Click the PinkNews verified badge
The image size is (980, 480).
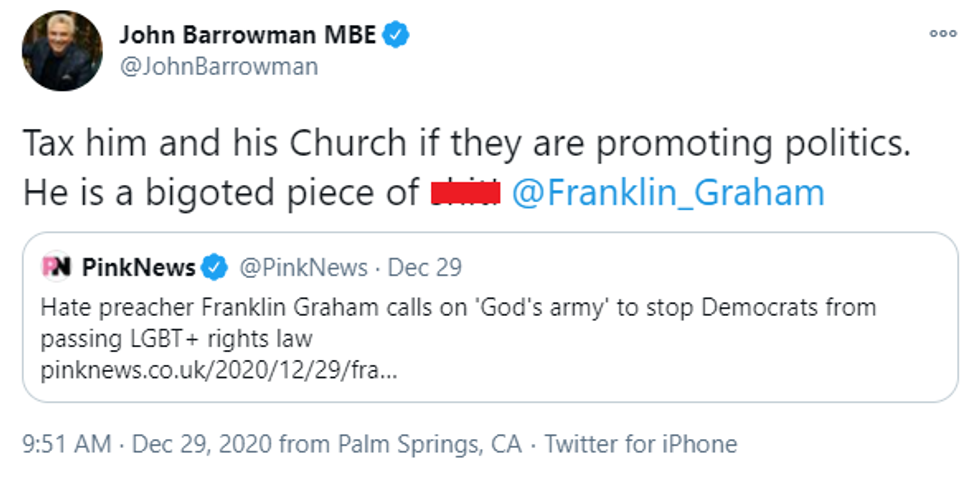coord(214,268)
